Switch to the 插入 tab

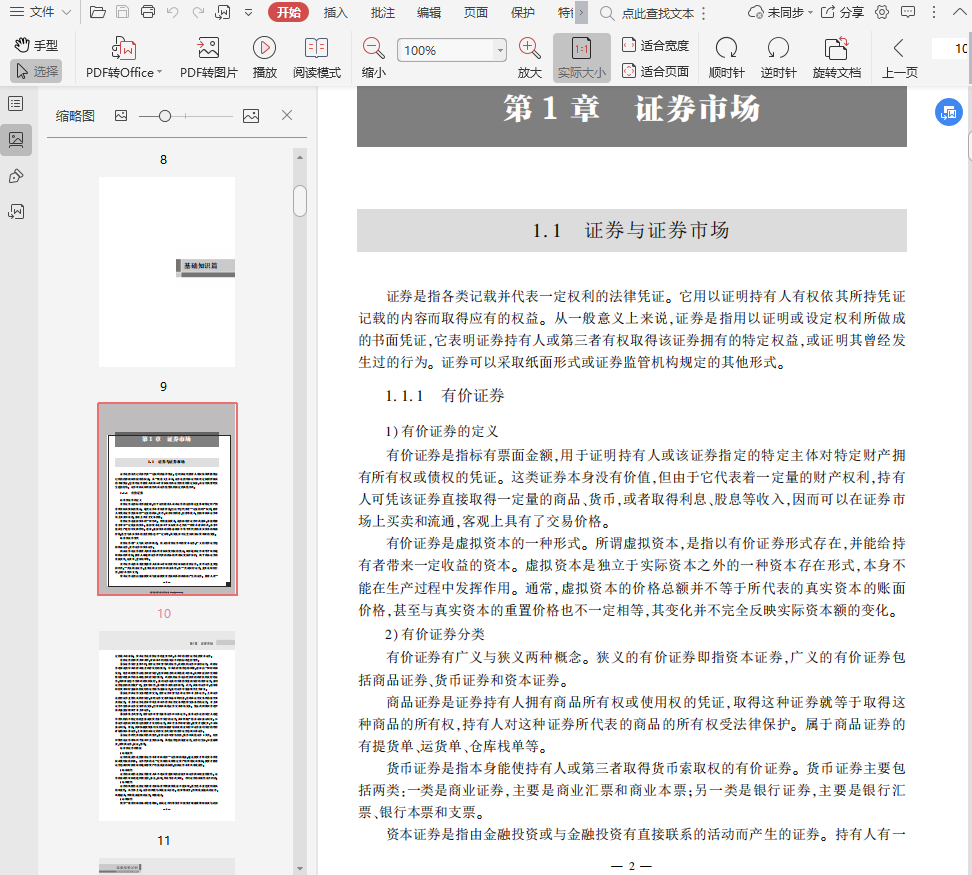336,13
